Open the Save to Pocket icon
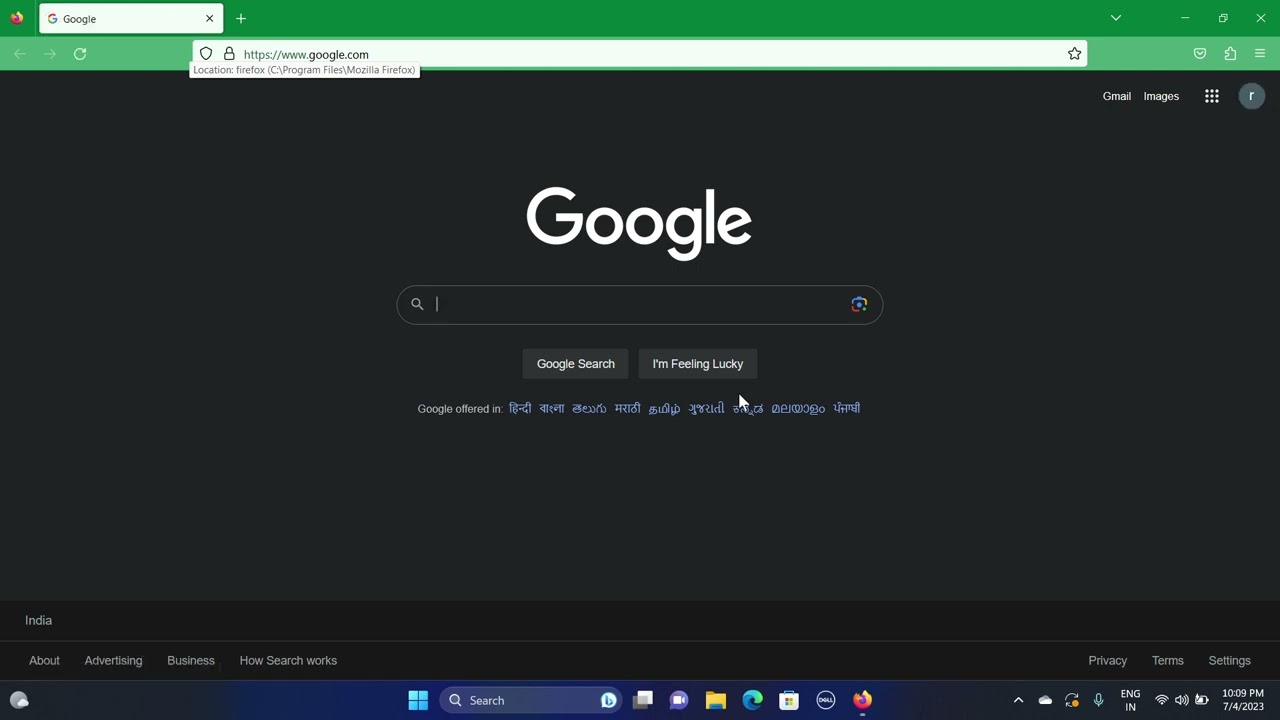 pos(1200,54)
